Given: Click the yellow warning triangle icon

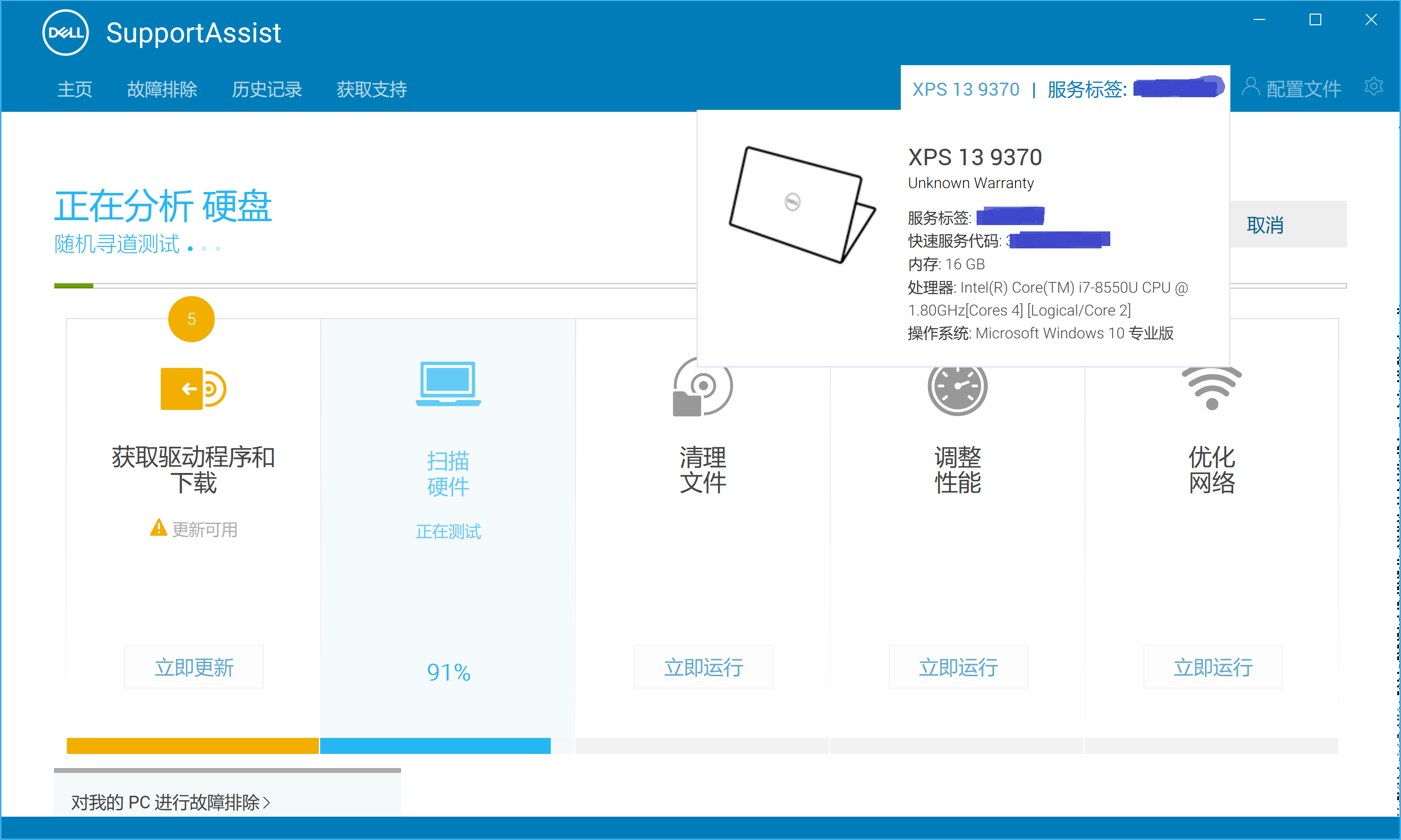Looking at the screenshot, I should pos(158,527).
